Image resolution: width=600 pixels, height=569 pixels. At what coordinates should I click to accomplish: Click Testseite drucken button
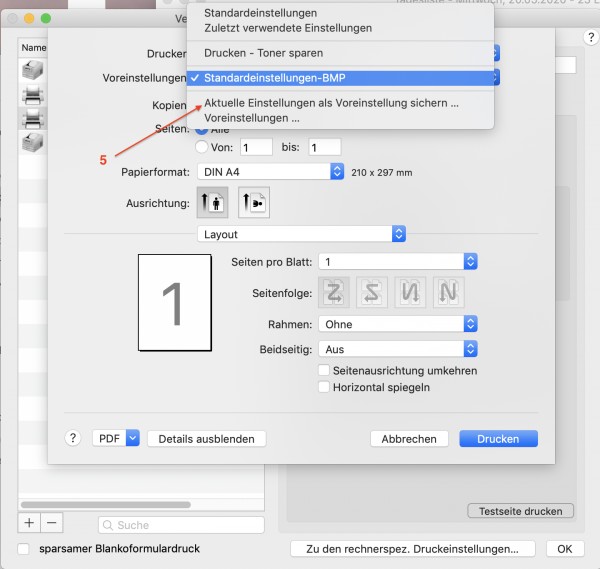(x=520, y=511)
